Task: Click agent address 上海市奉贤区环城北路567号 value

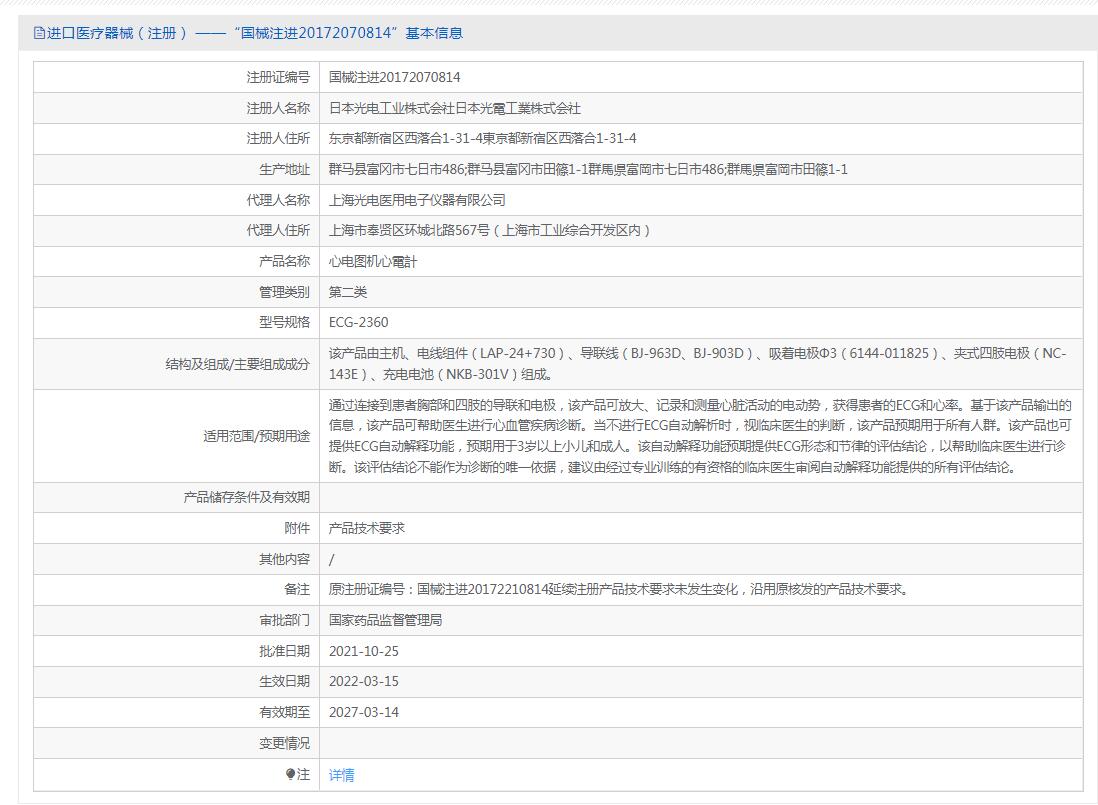Action: [x=490, y=230]
